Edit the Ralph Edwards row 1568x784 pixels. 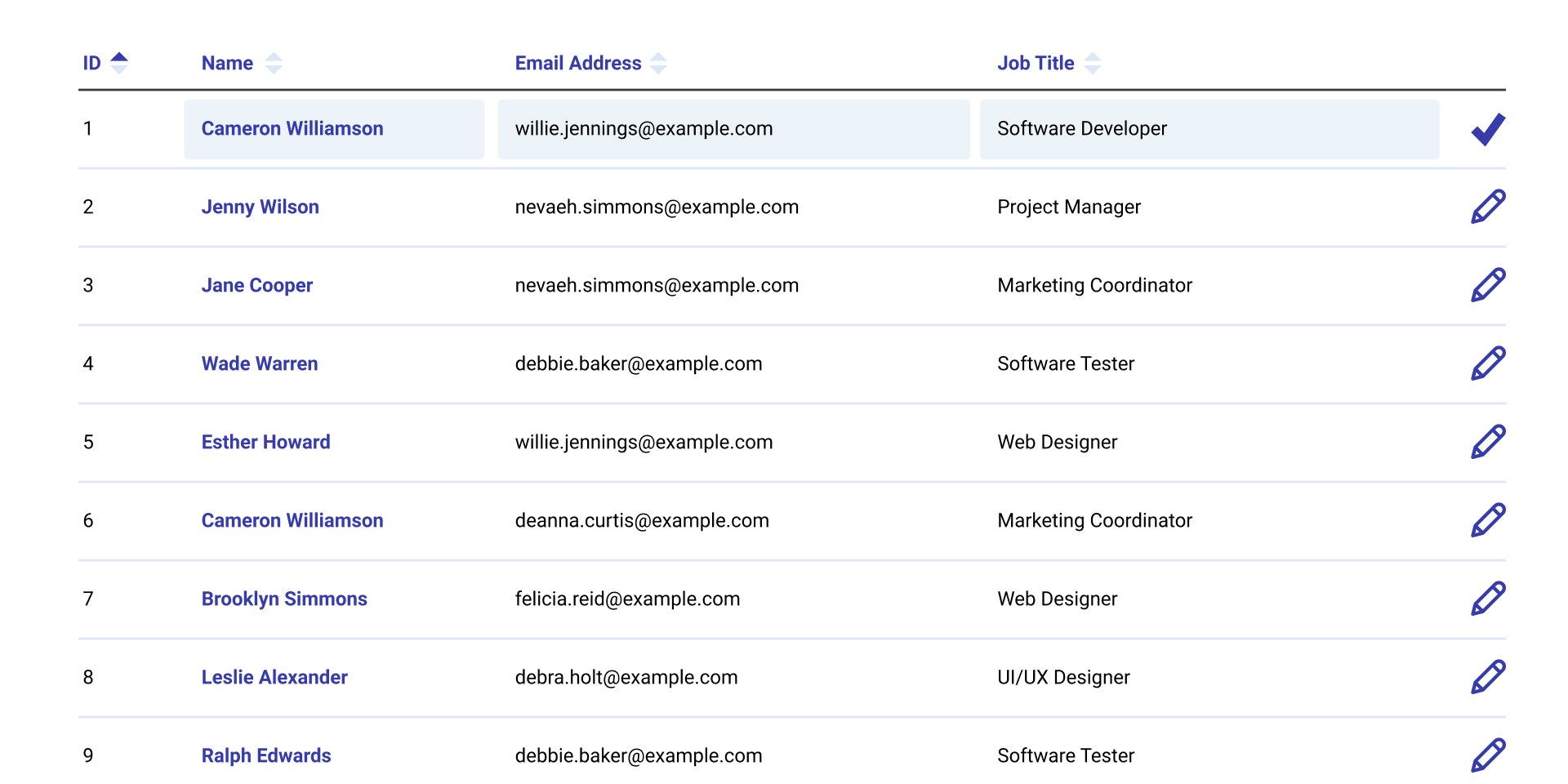tap(1487, 755)
